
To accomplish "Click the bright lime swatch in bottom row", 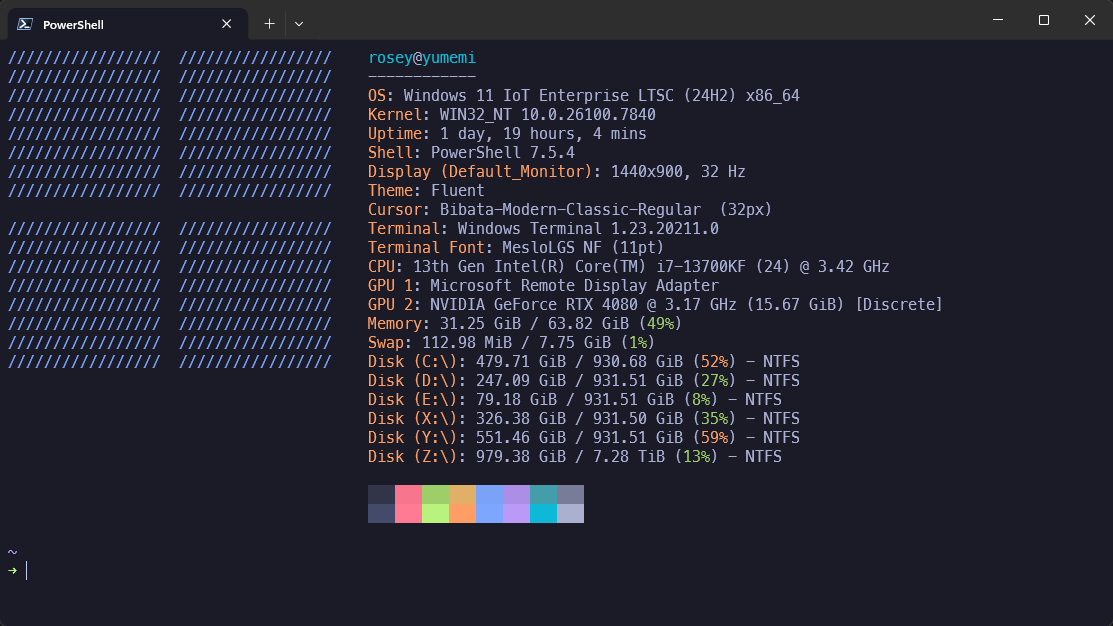I will (435, 513).
